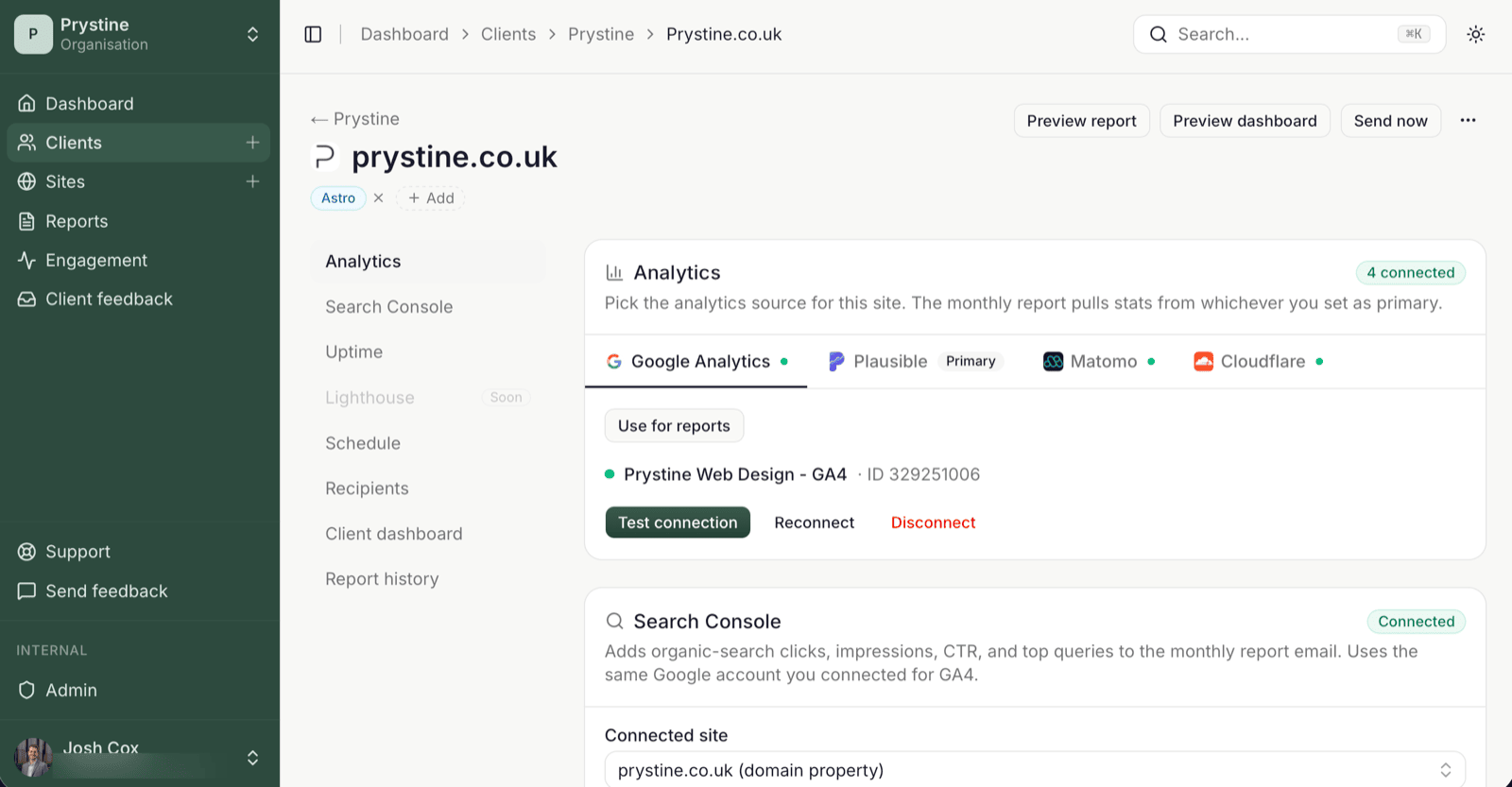1512x787 pixels.
Task: Click the Prystine organisation avatar P
Action: click(33, 34)
